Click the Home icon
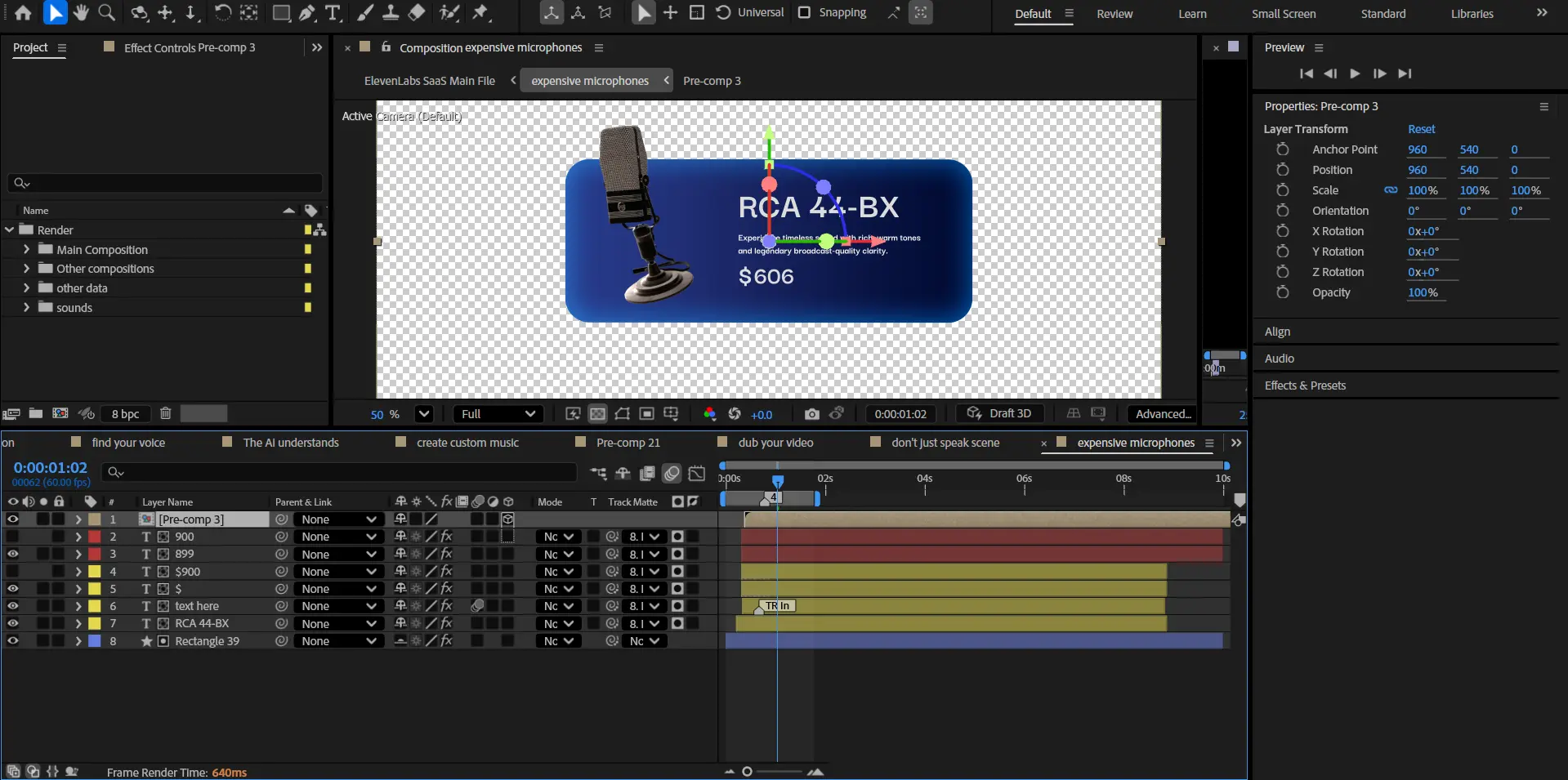This screenshot has width=1568, height=780. click(24, 13)
